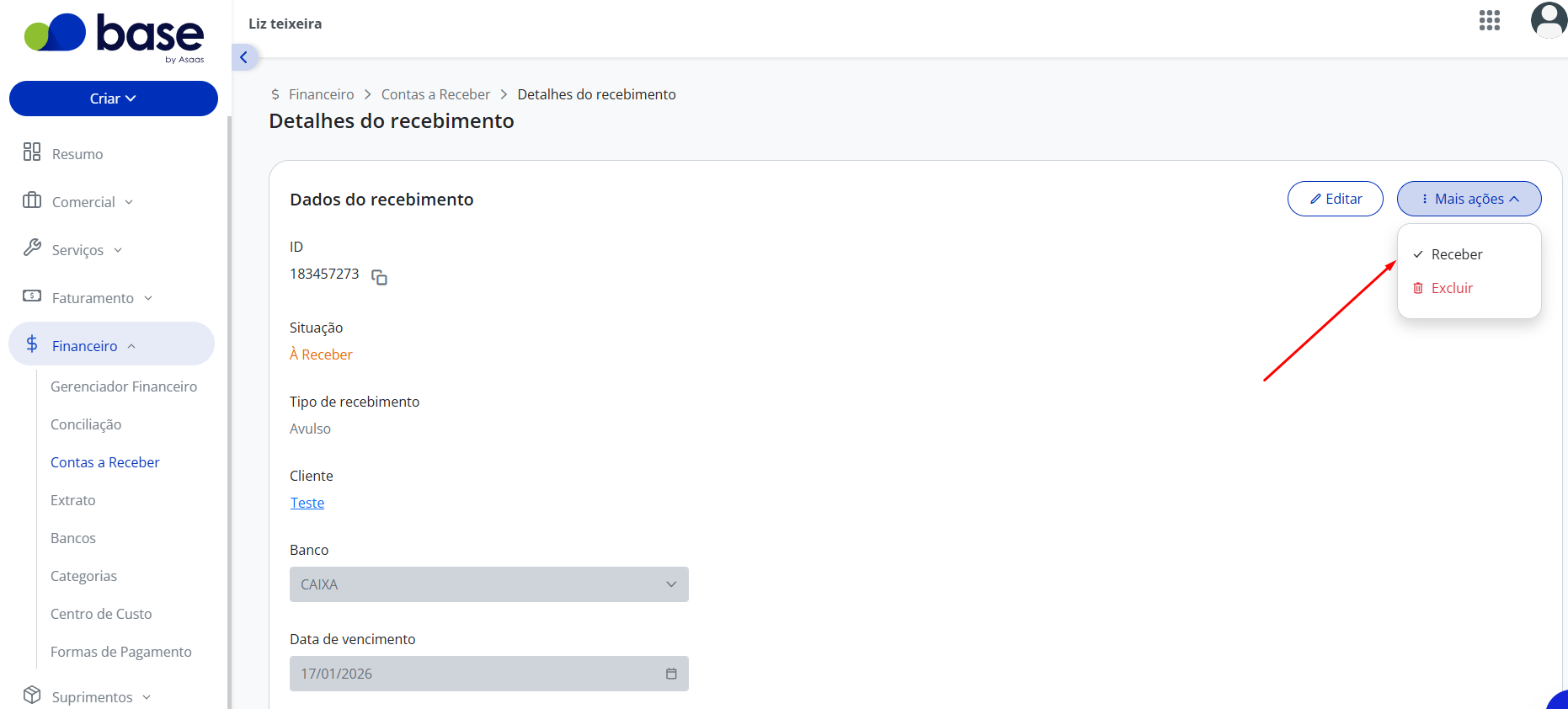
Task: Open calendar icon in Data de vencimento
Action: tap(671, 674)
